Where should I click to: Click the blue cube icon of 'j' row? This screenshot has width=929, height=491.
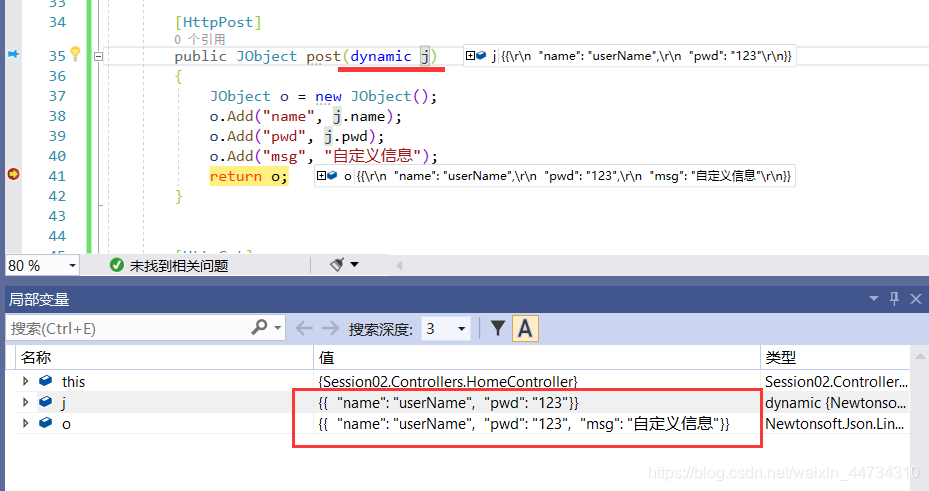[46, 402]
